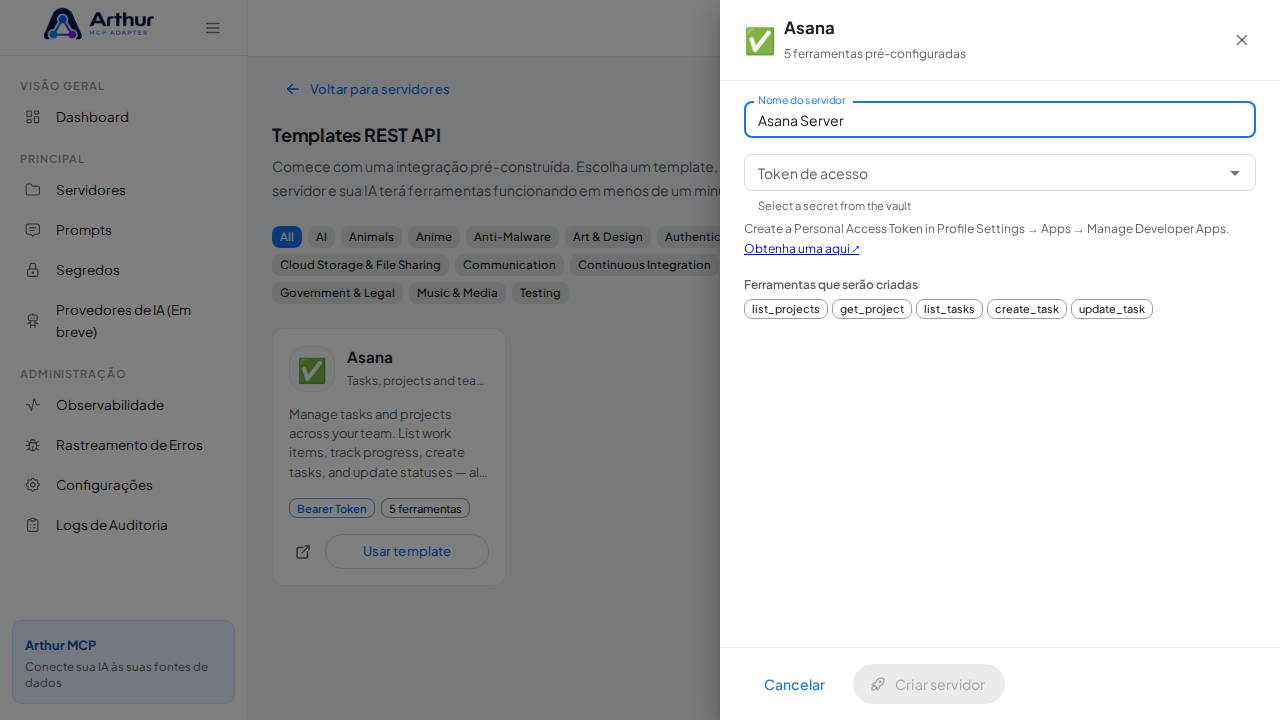Collapse the sidebar with the hamburger icon
Screen dimensions: 1280x720
tap(213, 28)
